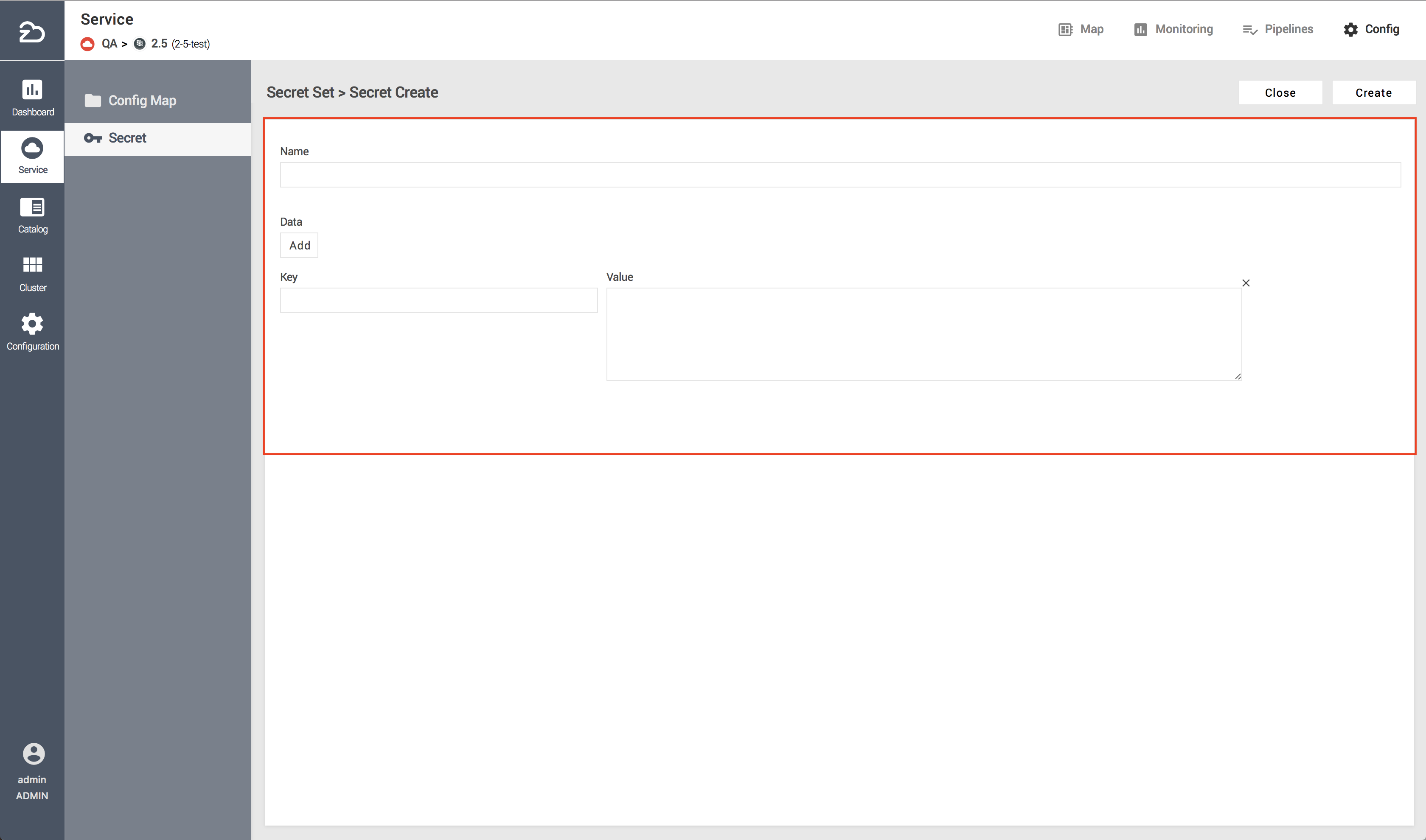Click the 'Value' column label
The image size is (1426, 840).
point(619,277)
